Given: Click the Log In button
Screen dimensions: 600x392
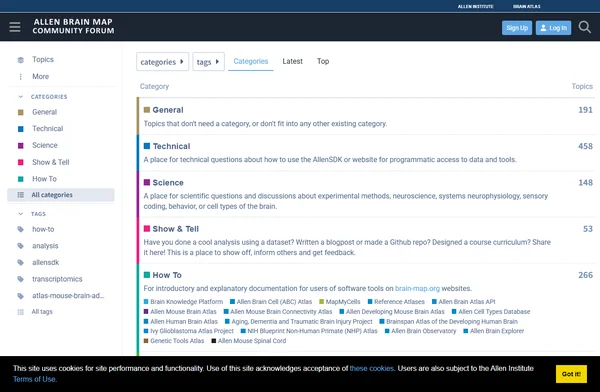Looking at the screenshot, I should pos(553,28).
